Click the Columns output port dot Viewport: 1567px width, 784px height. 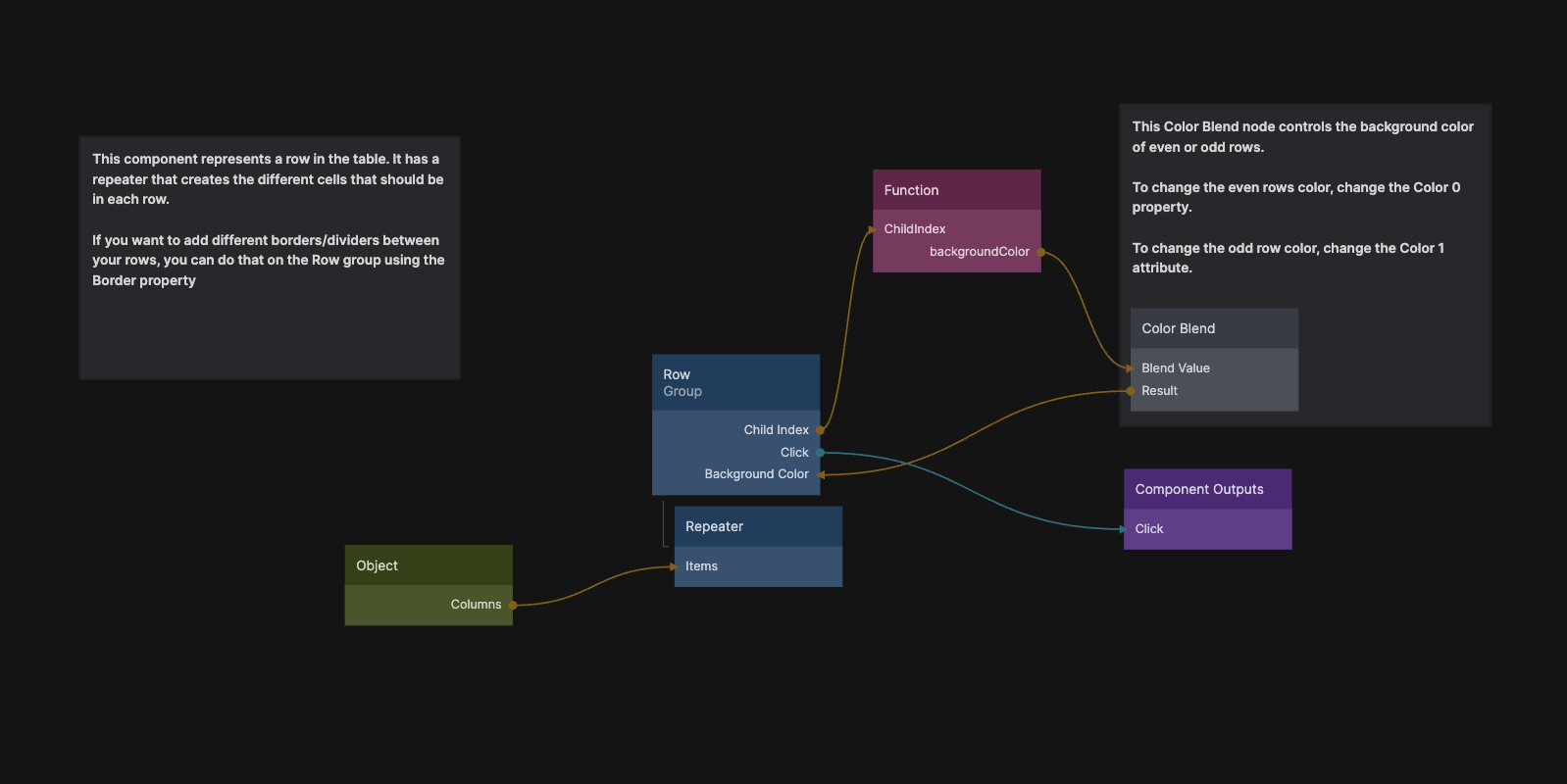513,605
